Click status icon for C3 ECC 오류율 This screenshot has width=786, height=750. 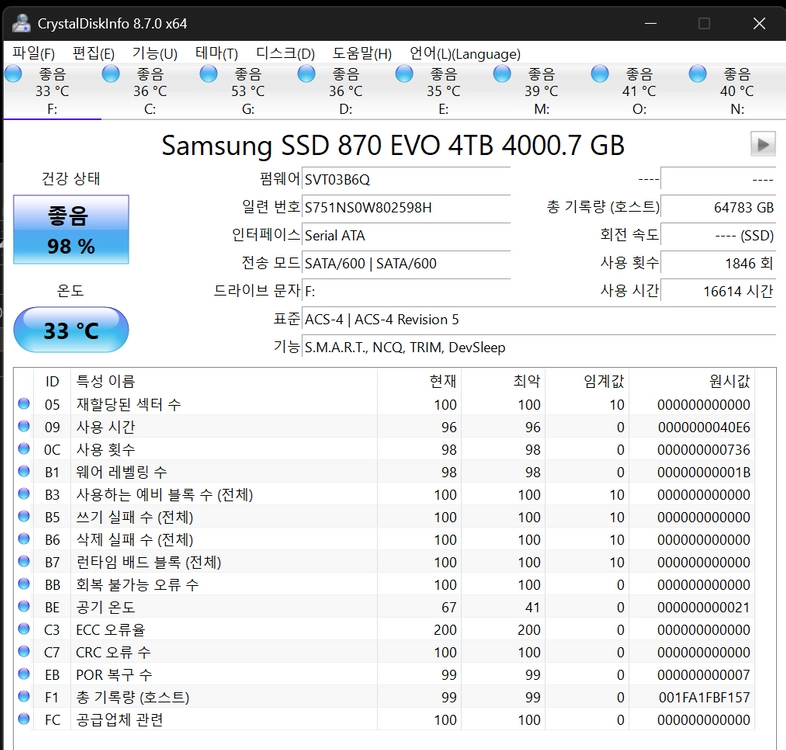pyautogui.click(x=24, y=629)
